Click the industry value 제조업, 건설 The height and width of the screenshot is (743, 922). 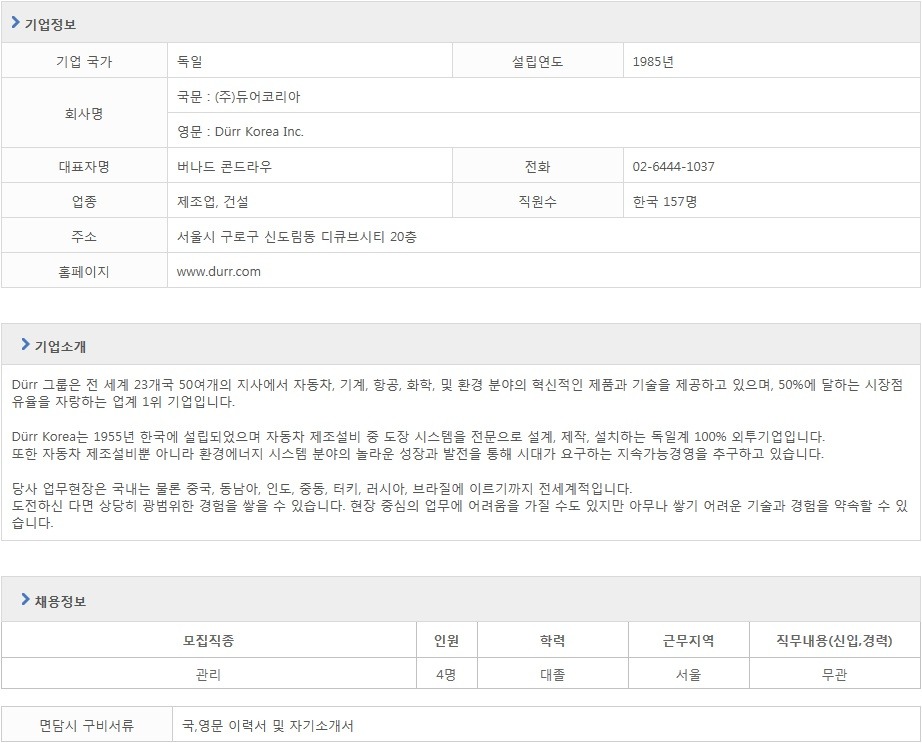[x=213, y=202]
